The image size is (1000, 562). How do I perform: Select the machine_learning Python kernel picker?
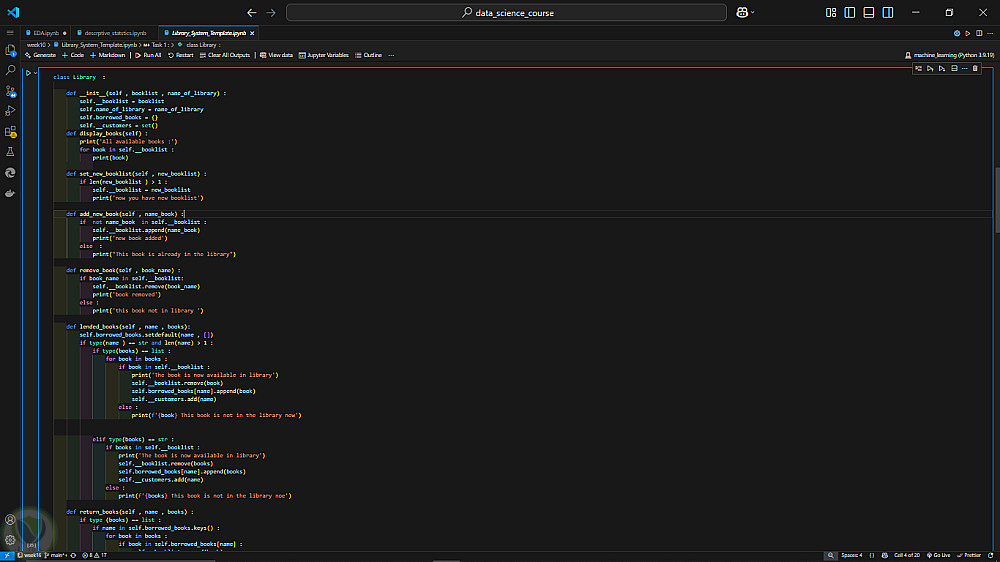pyautogui.click(x=949, y=55)
